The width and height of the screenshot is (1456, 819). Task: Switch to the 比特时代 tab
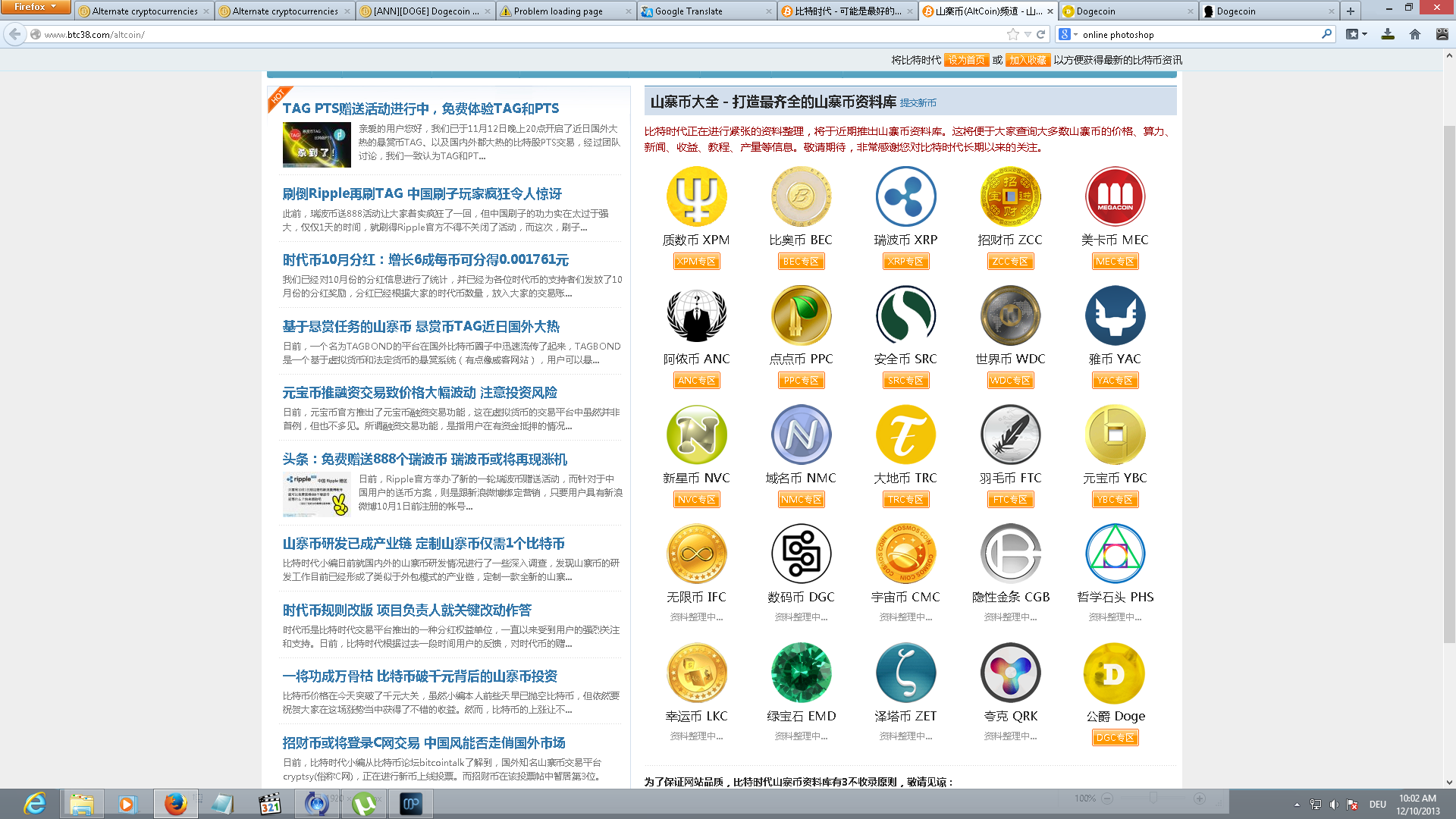pos(848,11)
